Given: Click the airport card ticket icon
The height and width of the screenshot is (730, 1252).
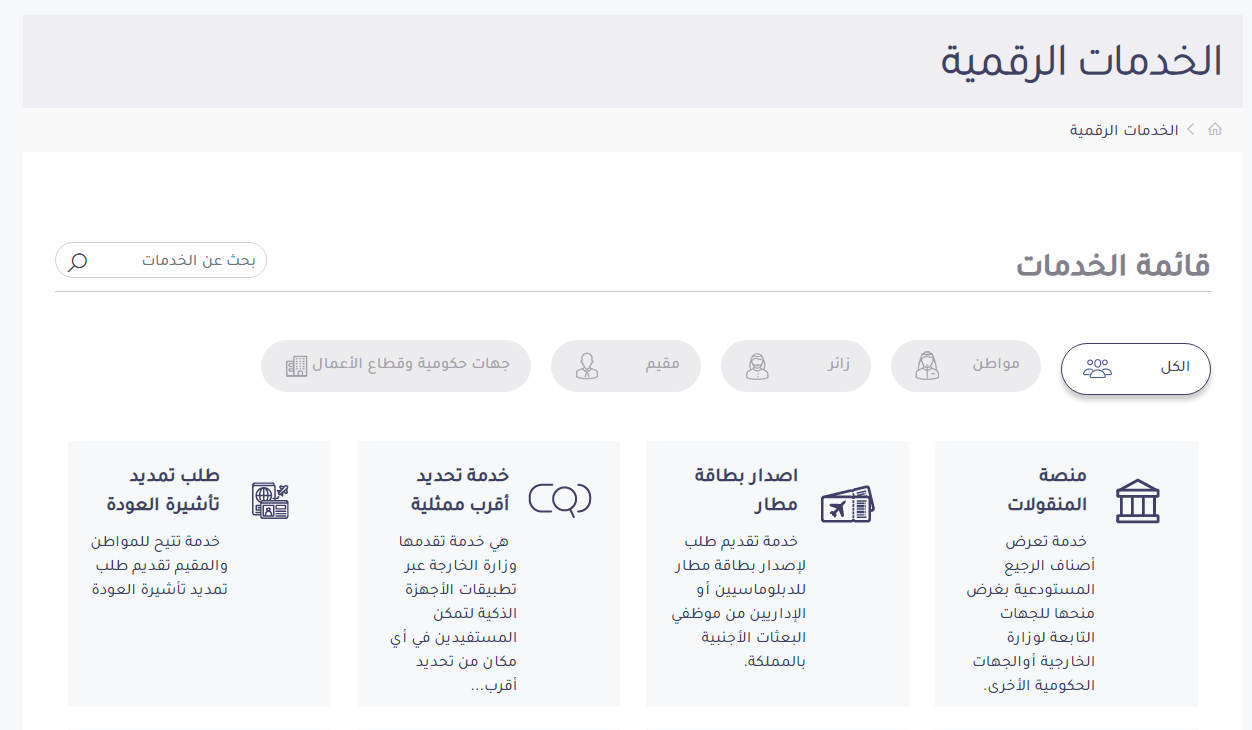Looking at the screenshot, I should point(847,505).
